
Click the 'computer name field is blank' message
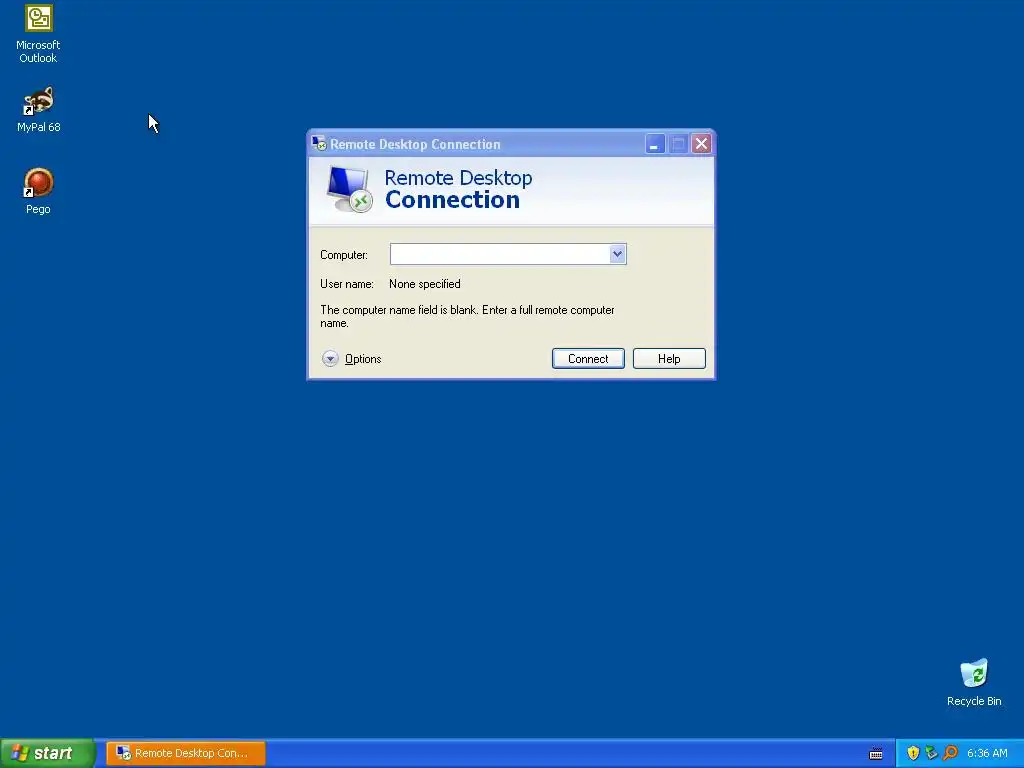(467, 317)
